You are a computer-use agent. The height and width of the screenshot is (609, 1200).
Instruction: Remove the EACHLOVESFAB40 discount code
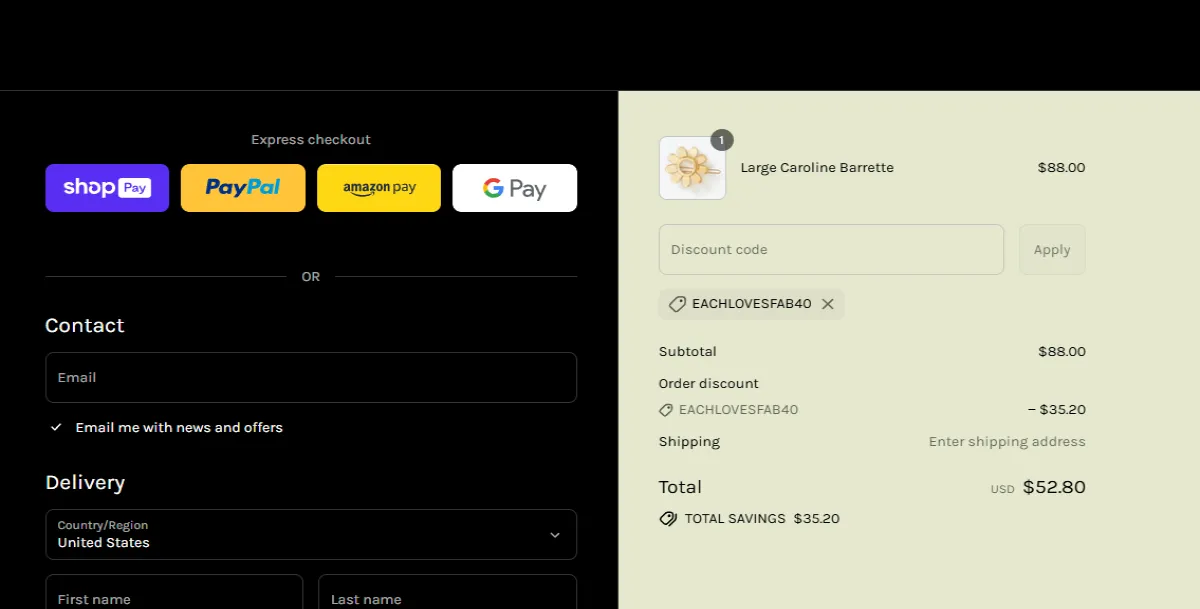(828, 304)
